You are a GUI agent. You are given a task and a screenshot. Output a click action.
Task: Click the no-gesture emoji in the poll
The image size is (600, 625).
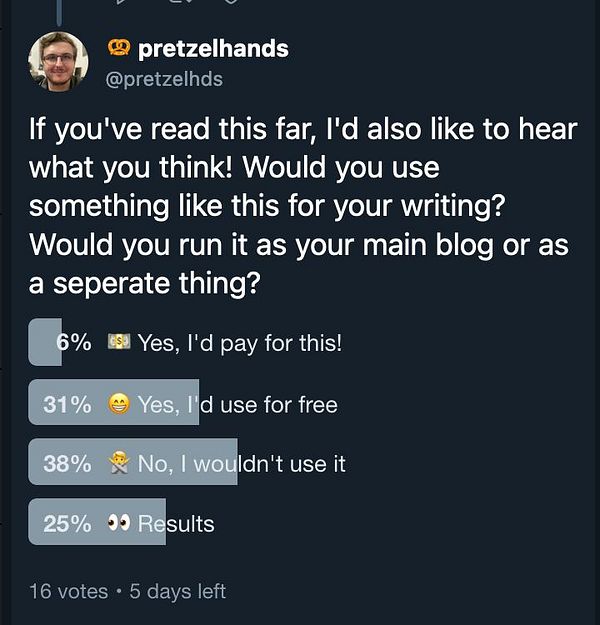click(118, 463)
